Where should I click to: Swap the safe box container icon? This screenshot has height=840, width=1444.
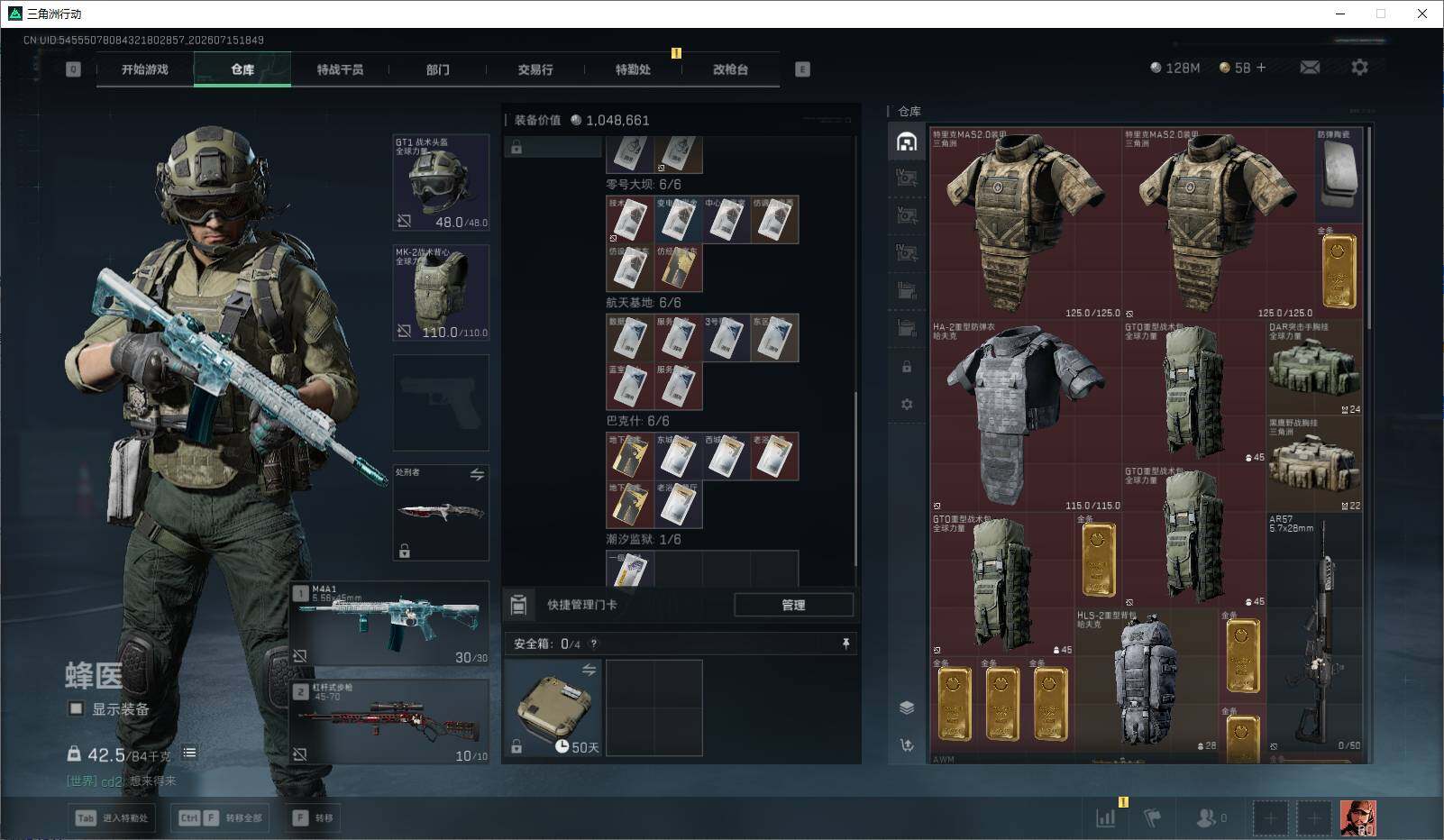coord(589,670)
